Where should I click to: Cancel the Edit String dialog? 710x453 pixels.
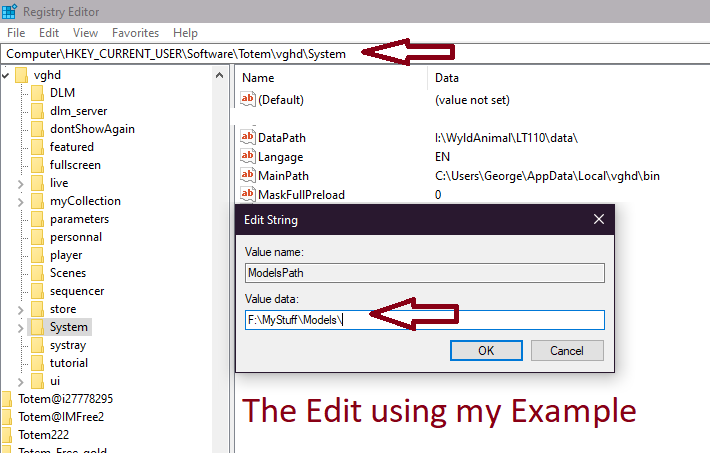566,351
